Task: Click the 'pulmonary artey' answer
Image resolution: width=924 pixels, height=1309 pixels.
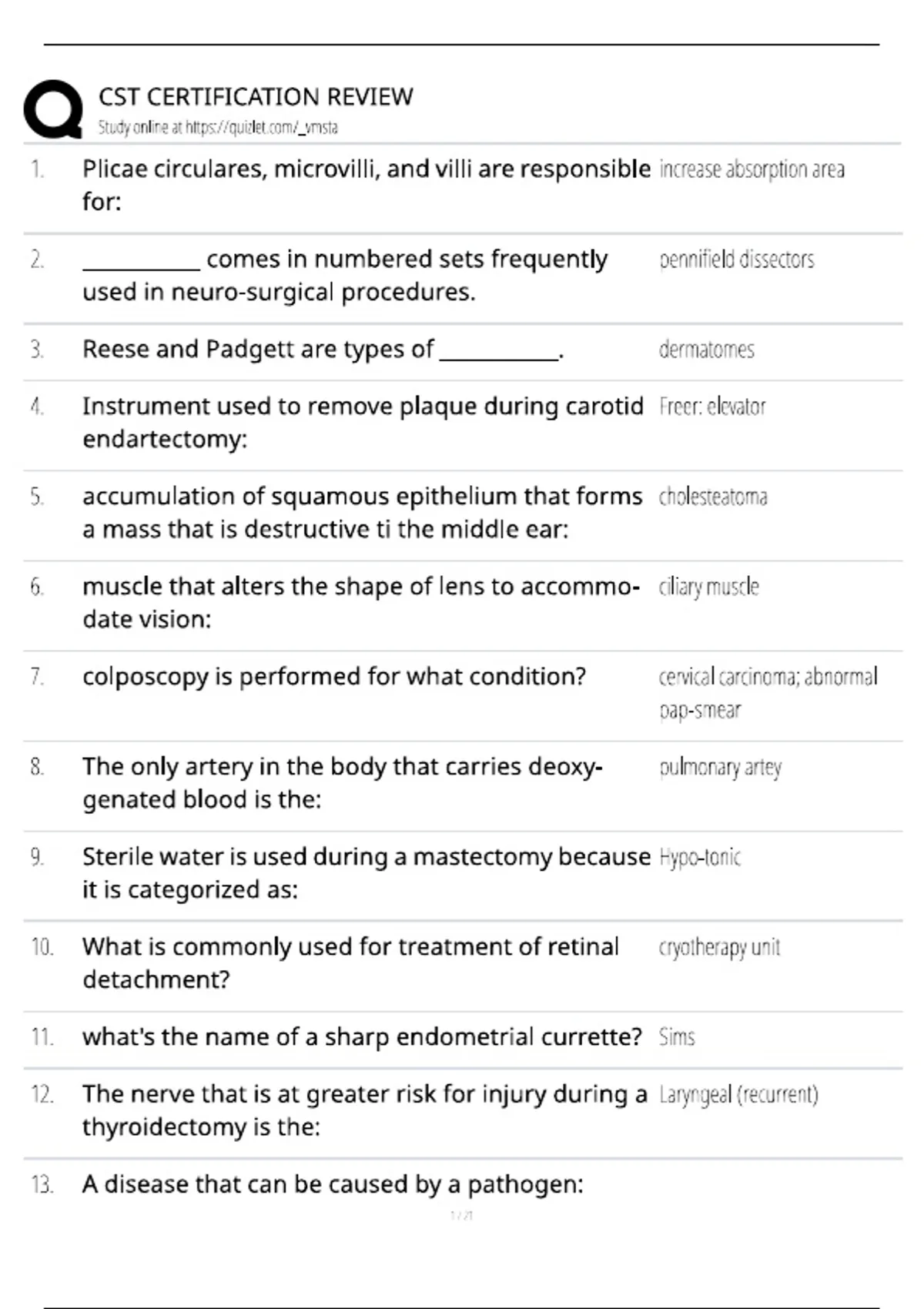Action: [720, 768]
